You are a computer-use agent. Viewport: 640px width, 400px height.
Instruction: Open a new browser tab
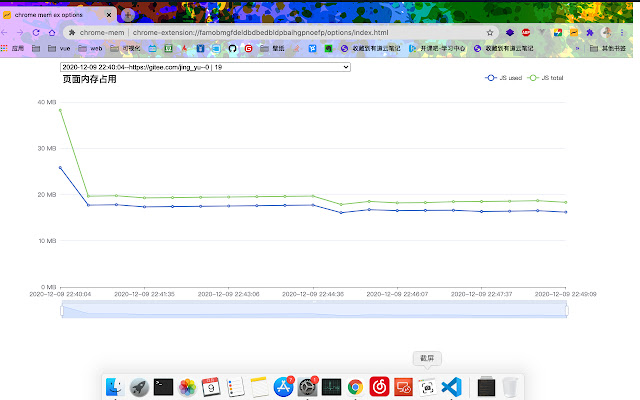(x=128, y=15)
